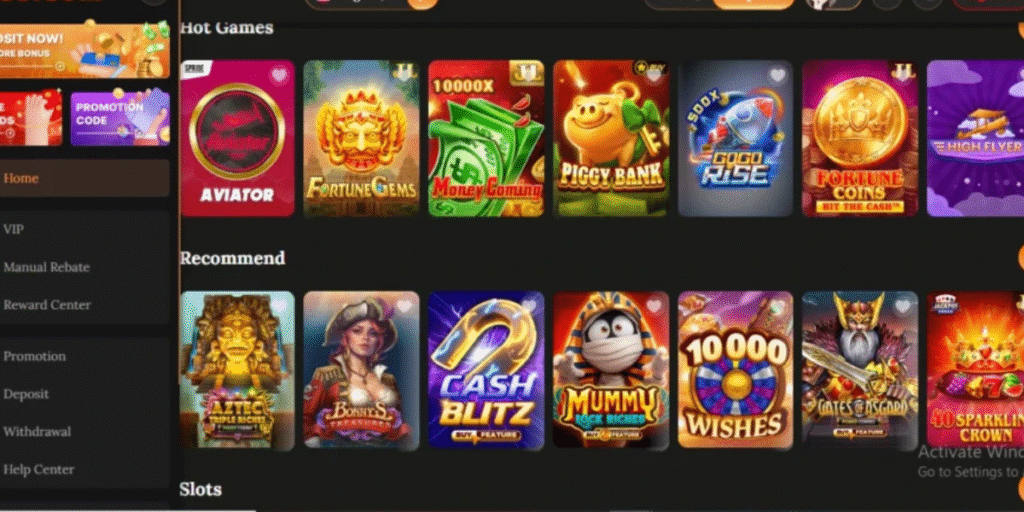Click the Deposit Now bonus banner

(x=84, y=51)
